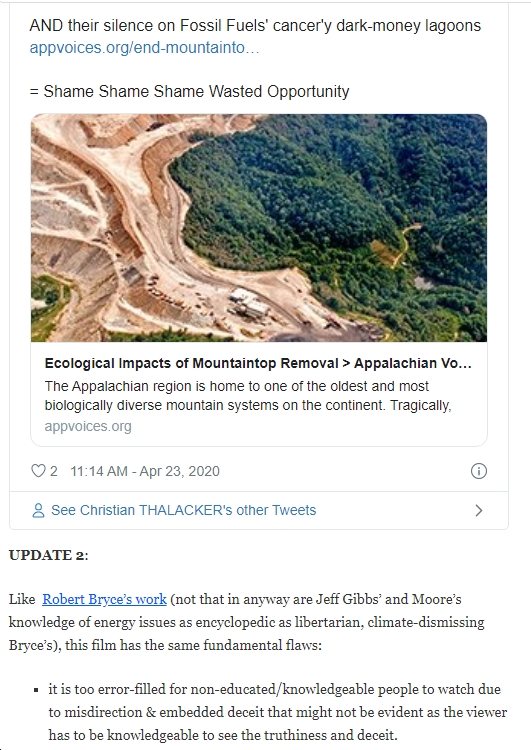Click the paragraph mentioning Jeff Gibbs and Moore
Screen dimensions: 531x750
[x=247, y=622]
